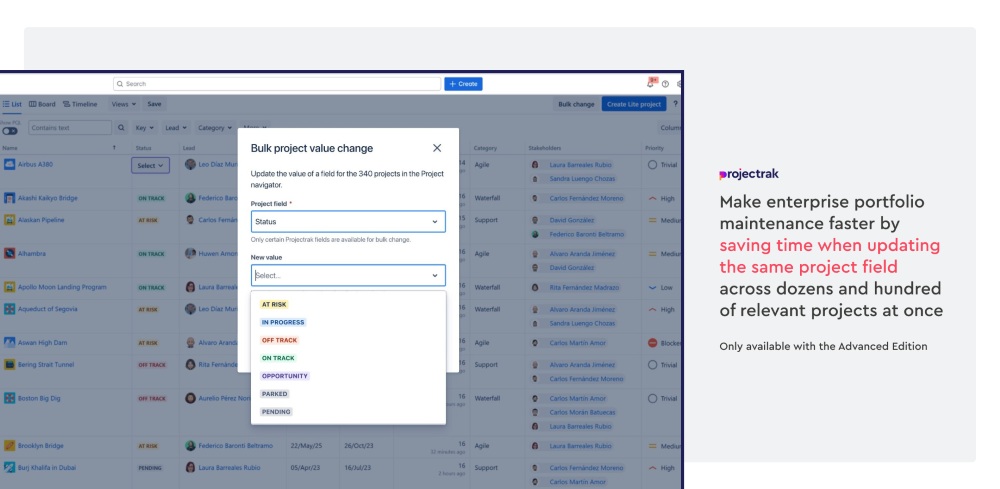The image size is (1000, 489).
Task: Click the Blocker priority icon in Aswan High Dam row
Action: click(x=652, y=343)
